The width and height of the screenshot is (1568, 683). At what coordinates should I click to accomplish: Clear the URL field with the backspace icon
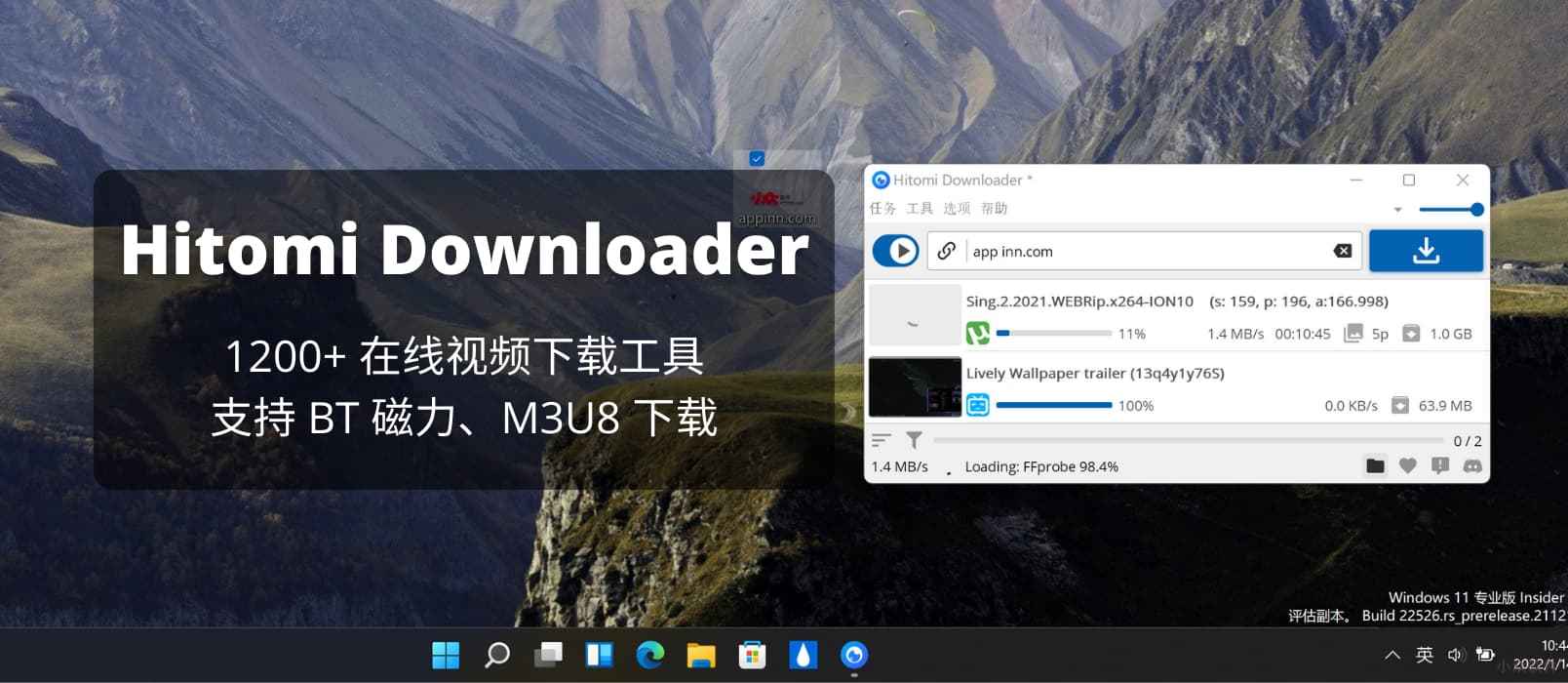(x=1343, y=251)
